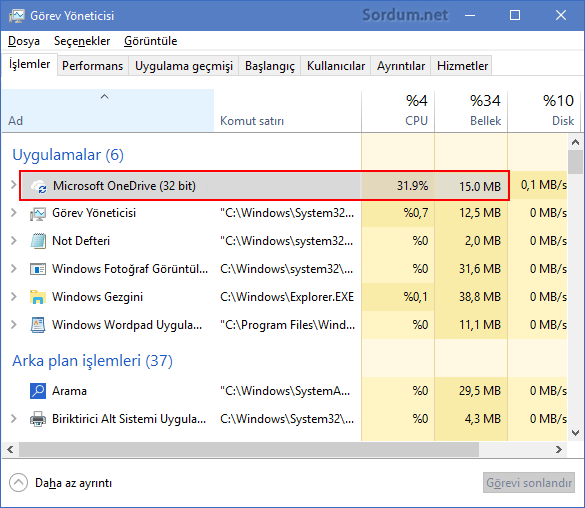The height and width of the screenshot is (508, 585).
Task: Select the Arama background process name
Action: pos(69,391)
